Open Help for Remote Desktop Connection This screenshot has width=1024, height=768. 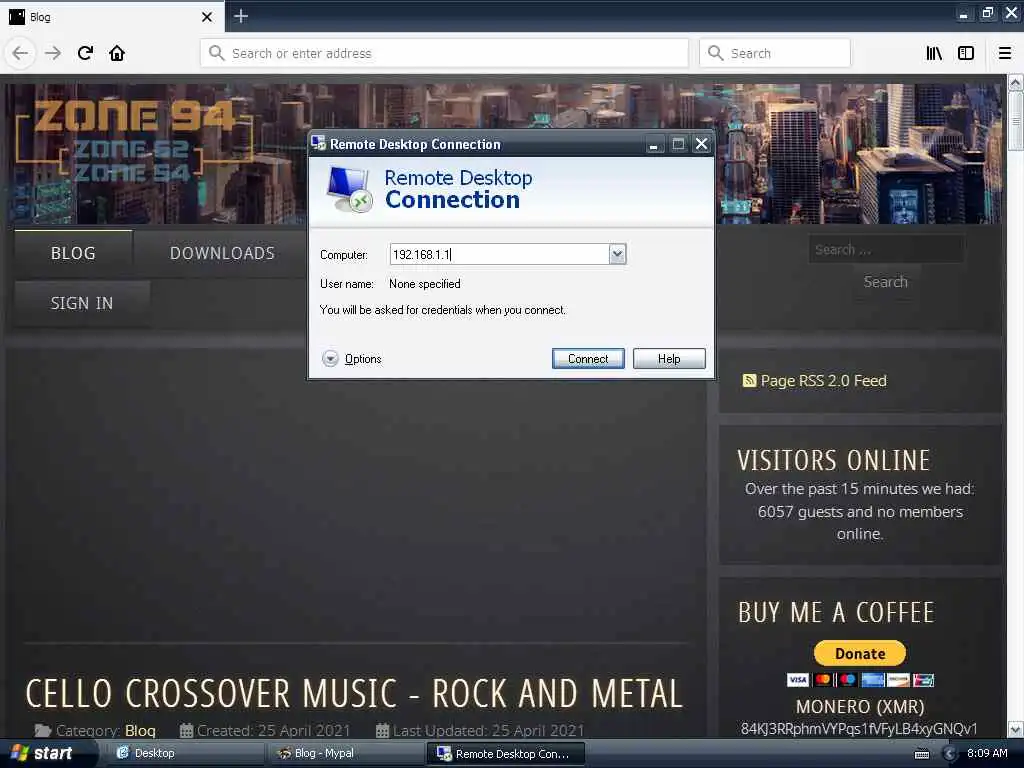point(669,359)
